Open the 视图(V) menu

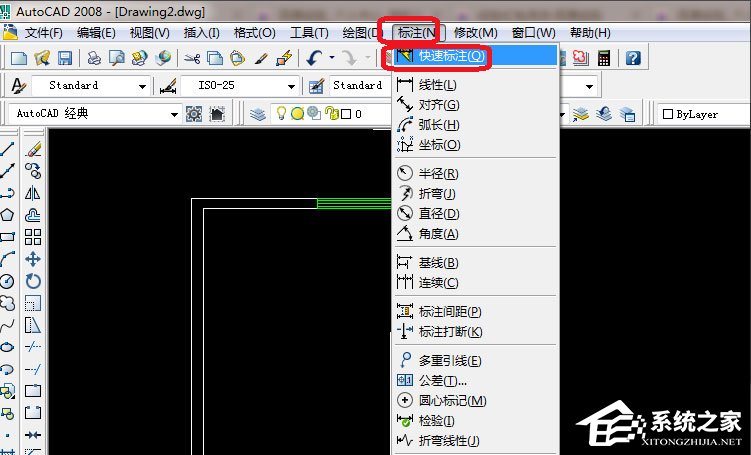coord(150,33)
